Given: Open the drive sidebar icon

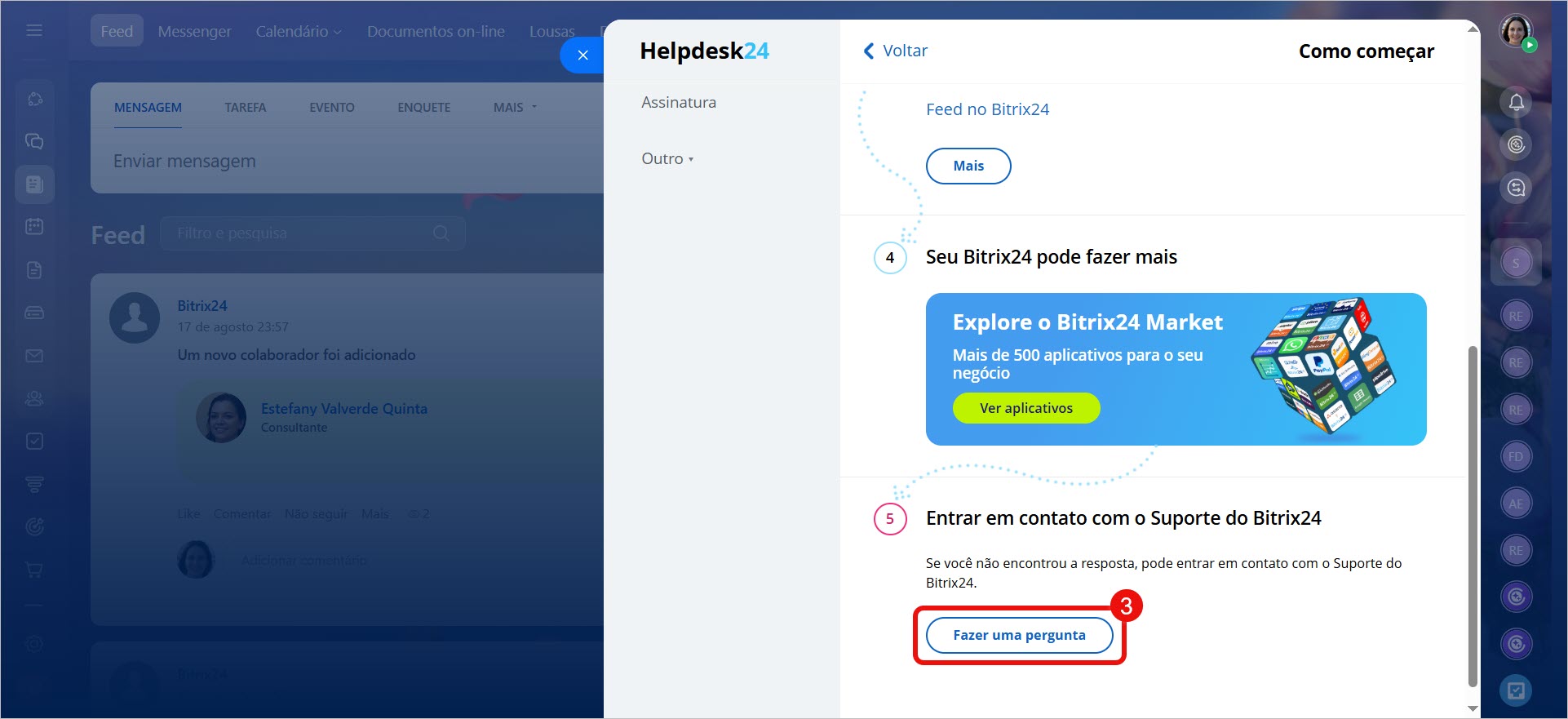Looking at the screenshot, I should pos(34,313).
